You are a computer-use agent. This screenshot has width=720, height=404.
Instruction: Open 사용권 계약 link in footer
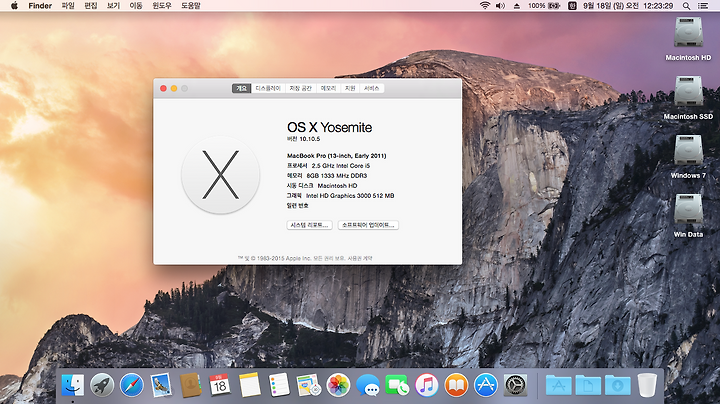(x=360, y=258)
